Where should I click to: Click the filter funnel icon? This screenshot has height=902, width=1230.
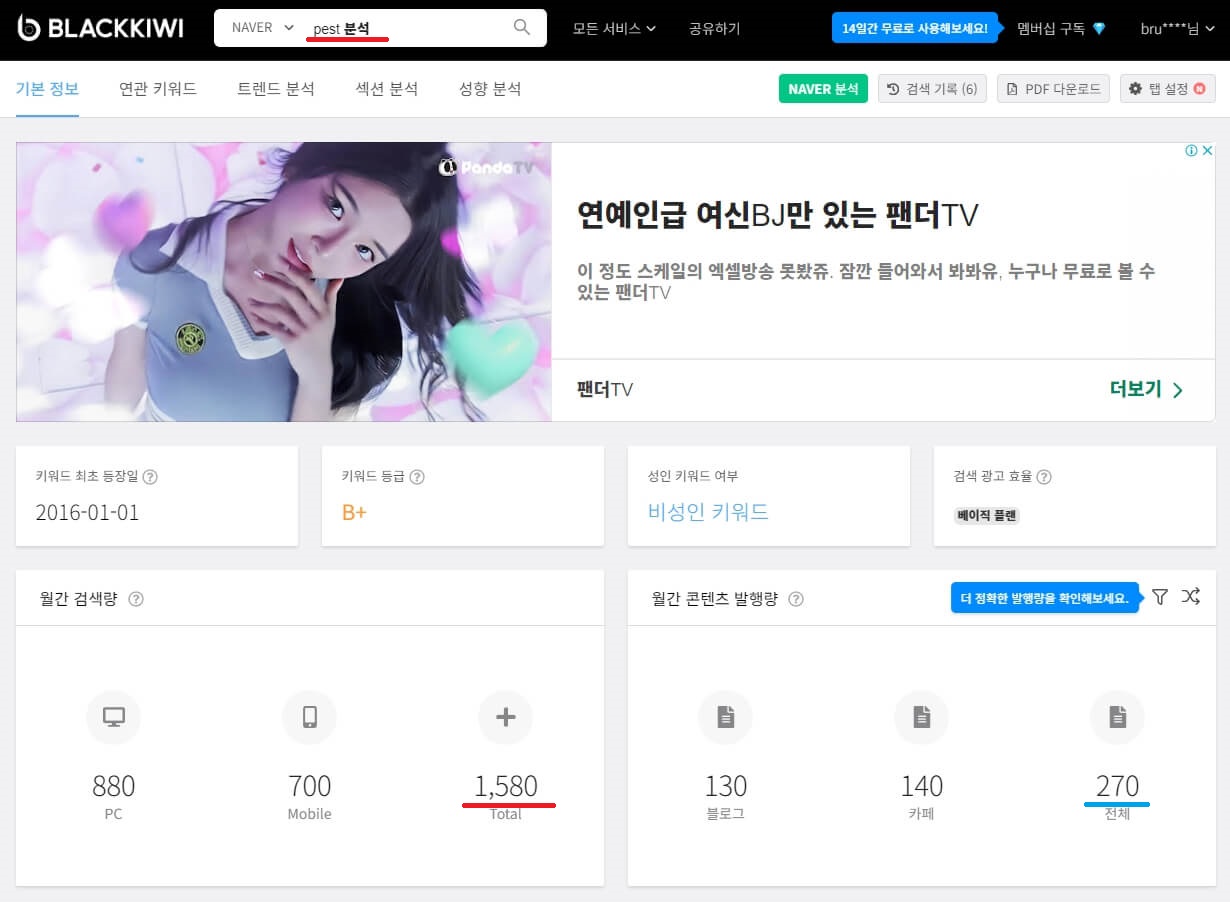1160,597
